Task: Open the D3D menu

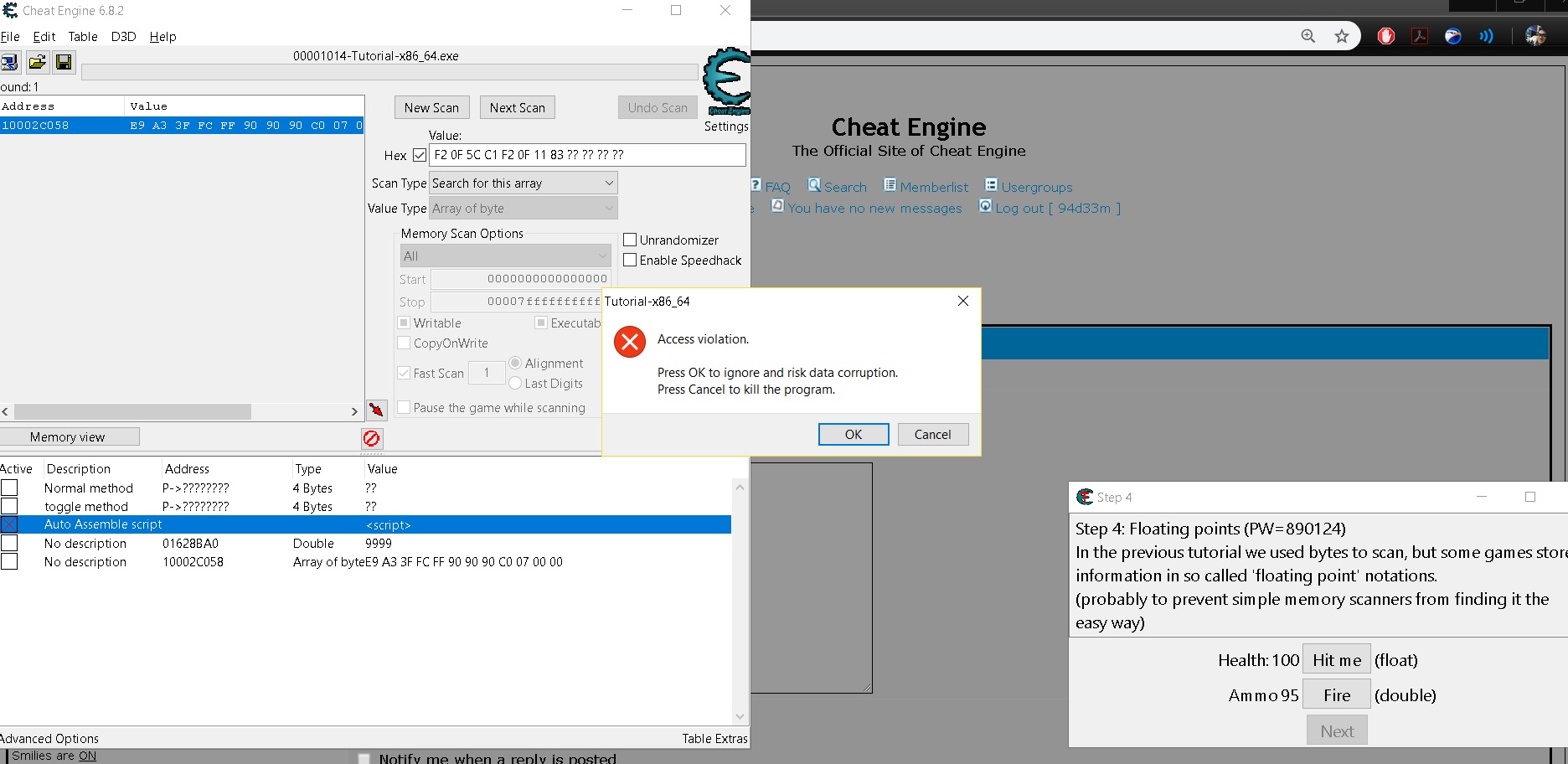Action: click(x=123, y=37)
